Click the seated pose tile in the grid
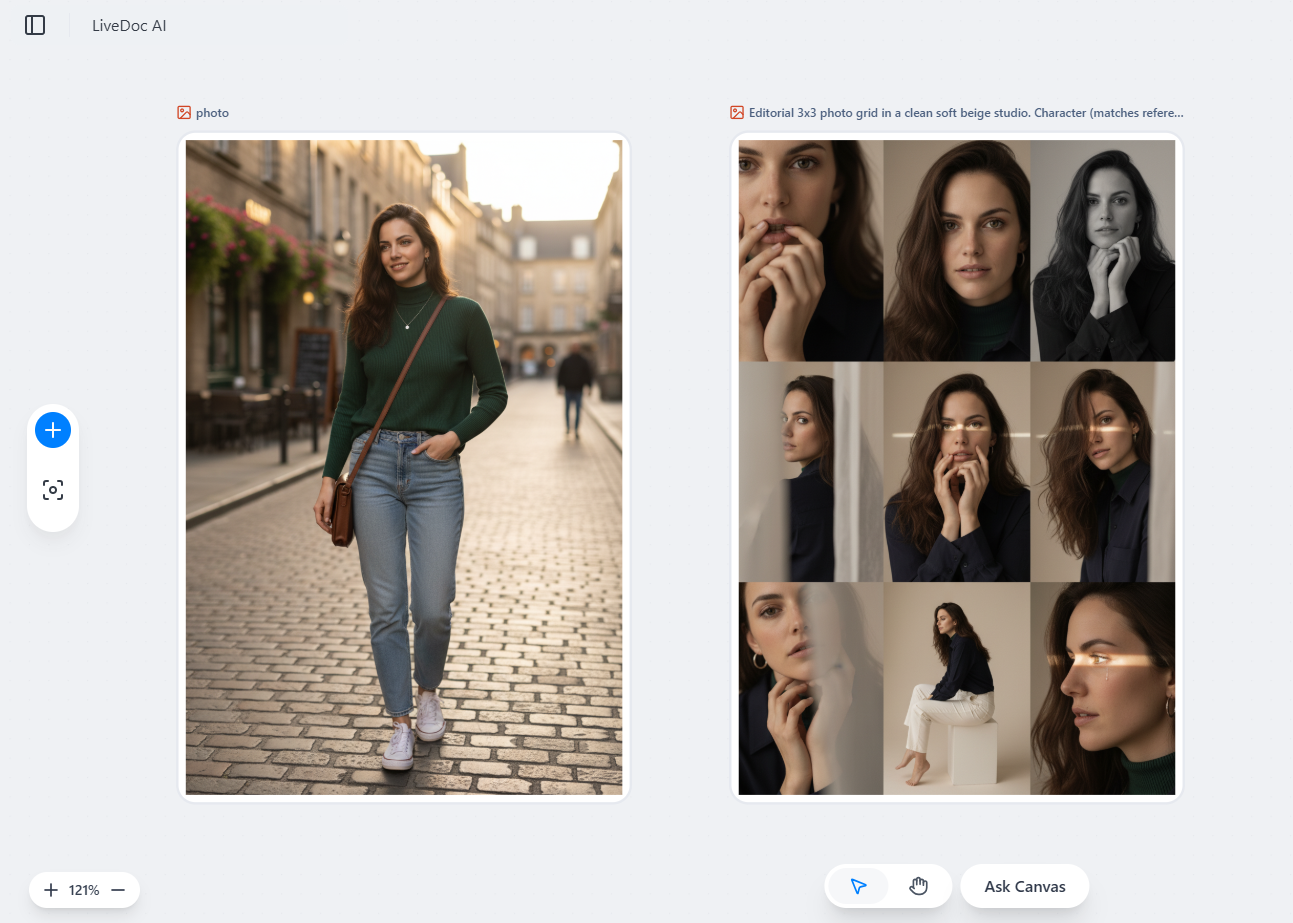The width and height of the screenshot is (1293, 923). click(957, 688)
